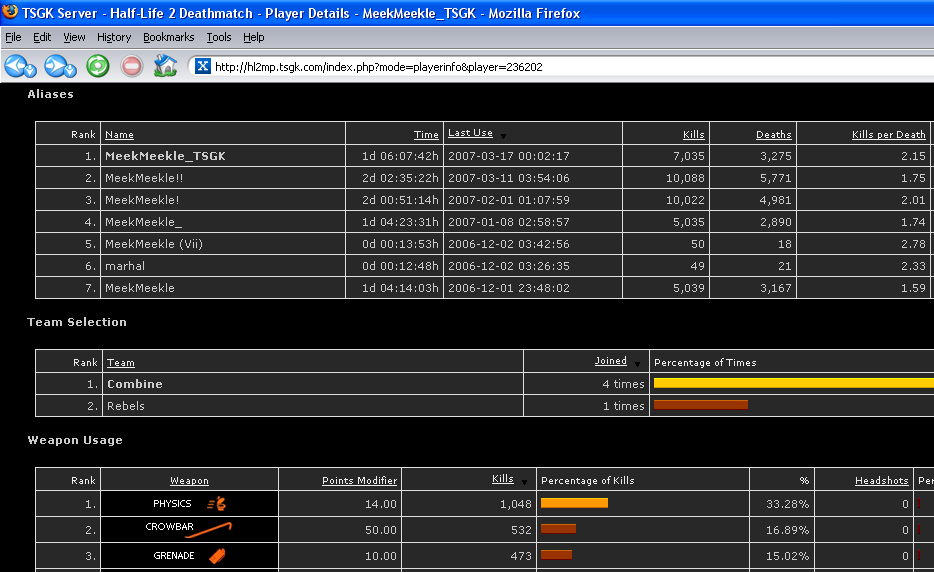934x572 pixels.
Task: Open the Bookmarks menu
Action: click(168, 37)
